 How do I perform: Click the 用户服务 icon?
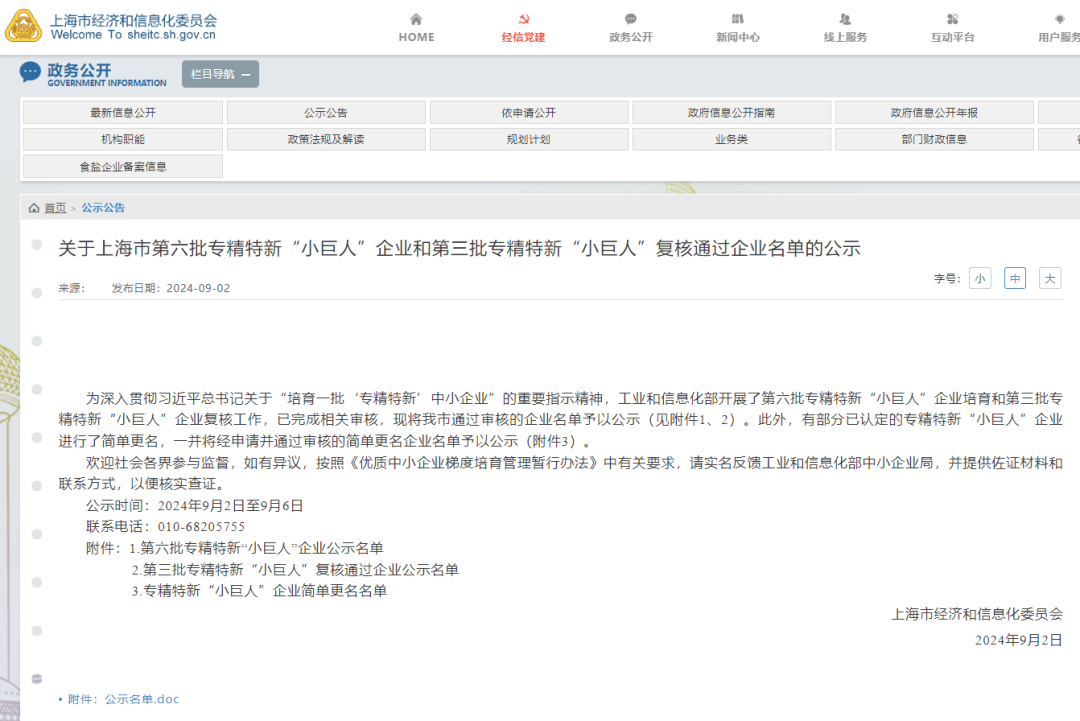pyautogui.click(x=1059, y=19)
